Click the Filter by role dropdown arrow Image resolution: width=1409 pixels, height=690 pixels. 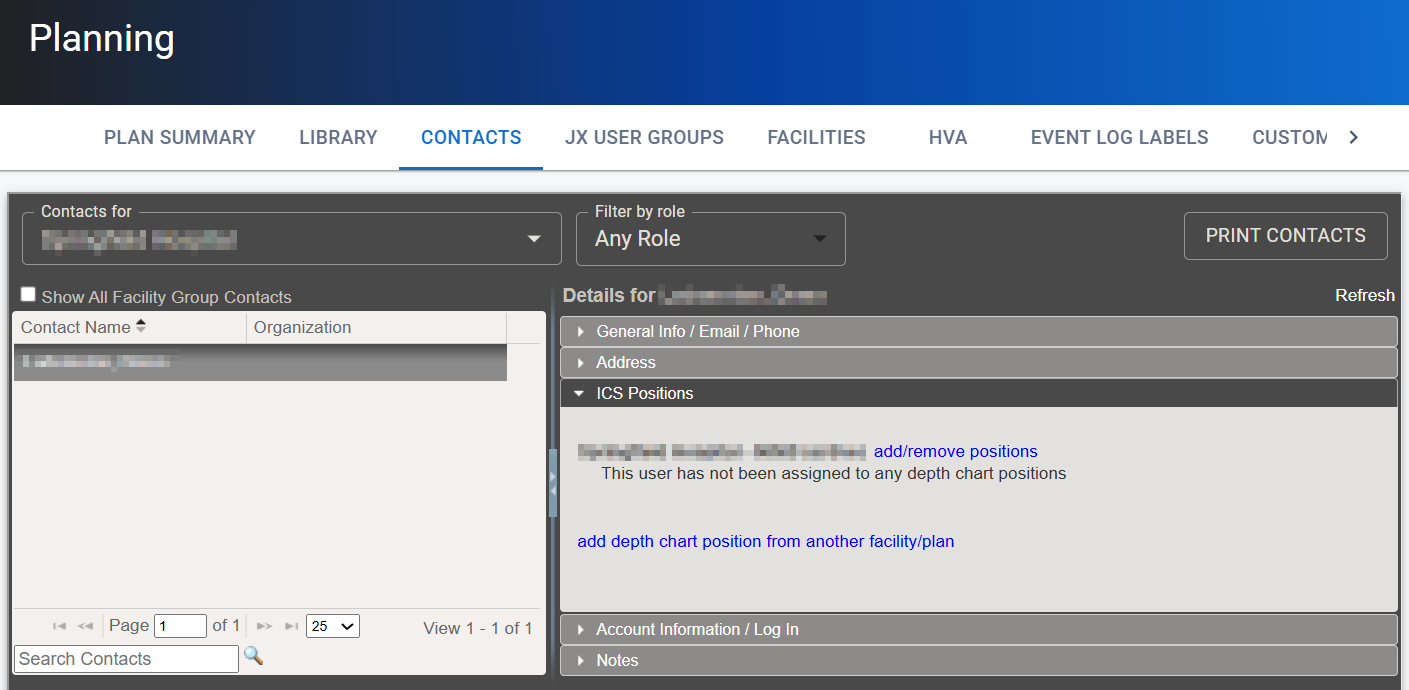[820, 239]
